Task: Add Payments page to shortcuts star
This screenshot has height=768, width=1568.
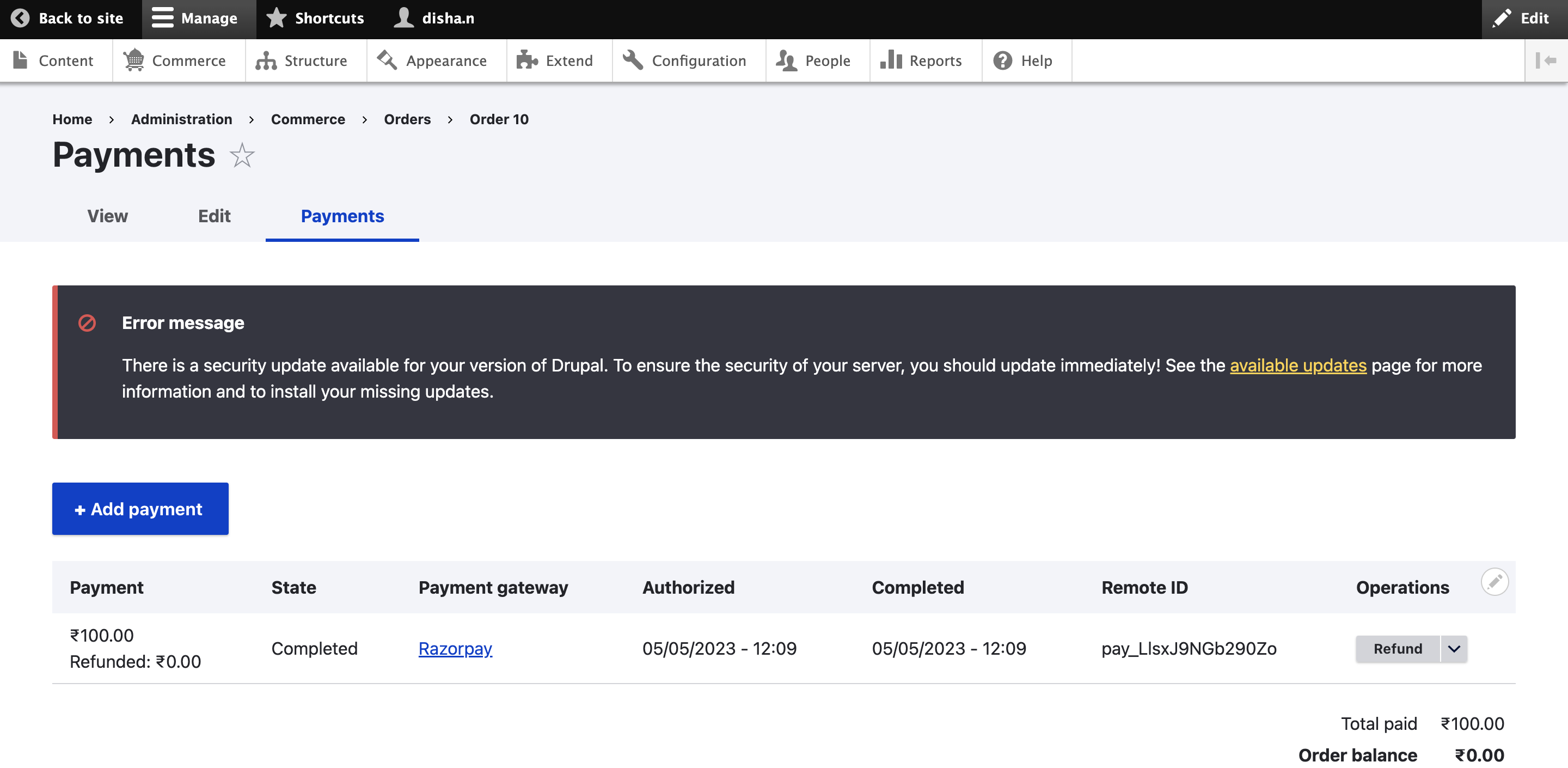Action: pos(242,155)
